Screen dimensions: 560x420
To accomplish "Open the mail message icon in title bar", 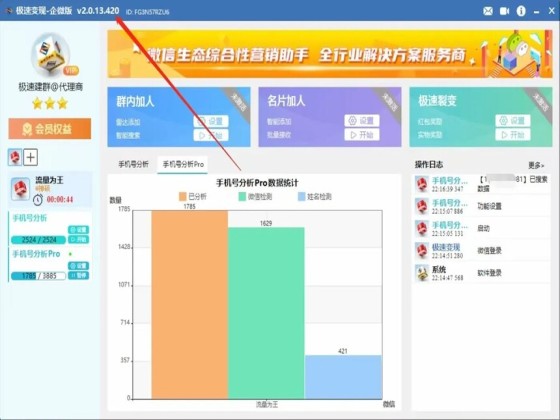I will [488, 11].
